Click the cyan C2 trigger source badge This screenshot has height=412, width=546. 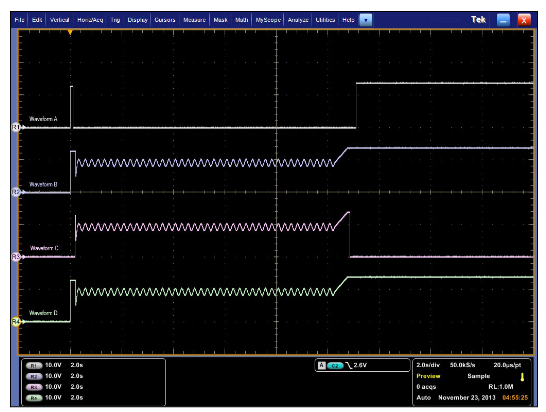click(x=335, y=366)
